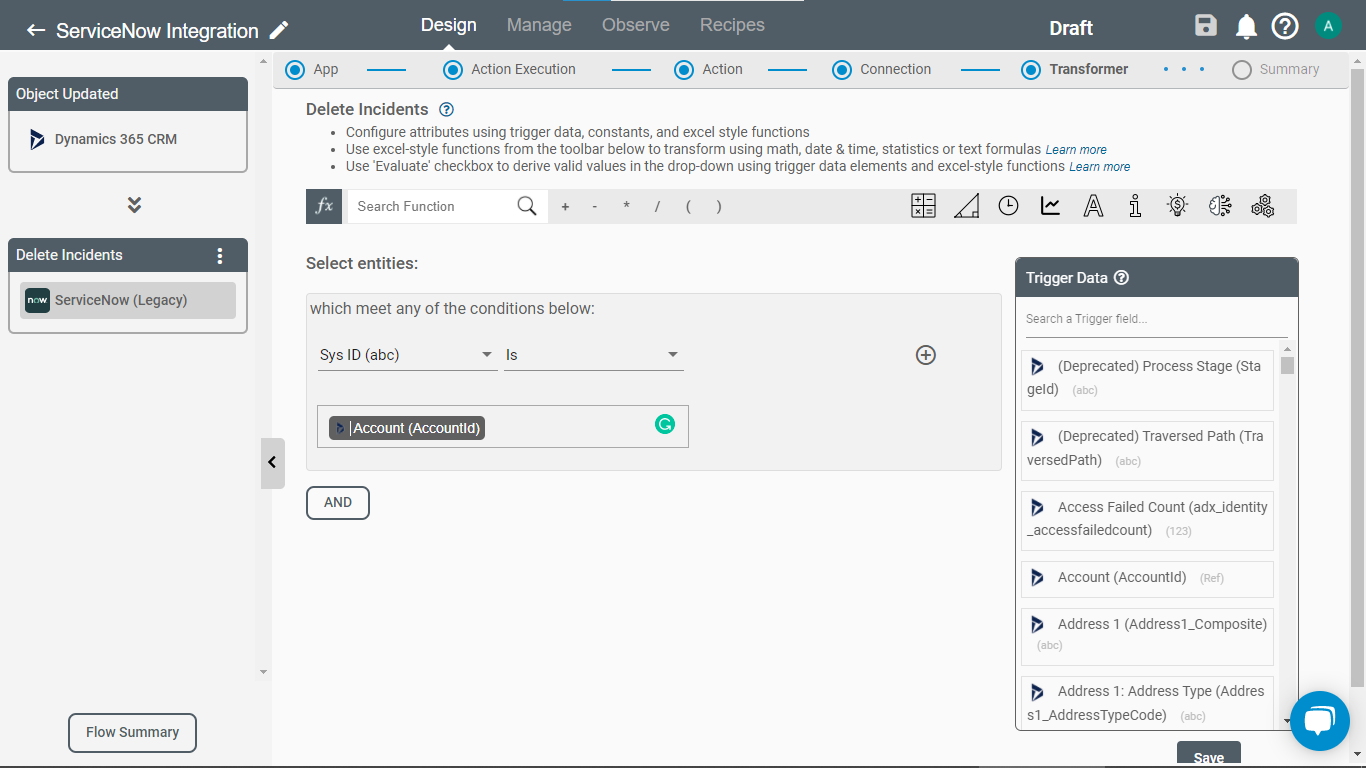Screen dimensions: 1366x768
Task: Open date and time functions clock icon
Action: point(1008,206)
